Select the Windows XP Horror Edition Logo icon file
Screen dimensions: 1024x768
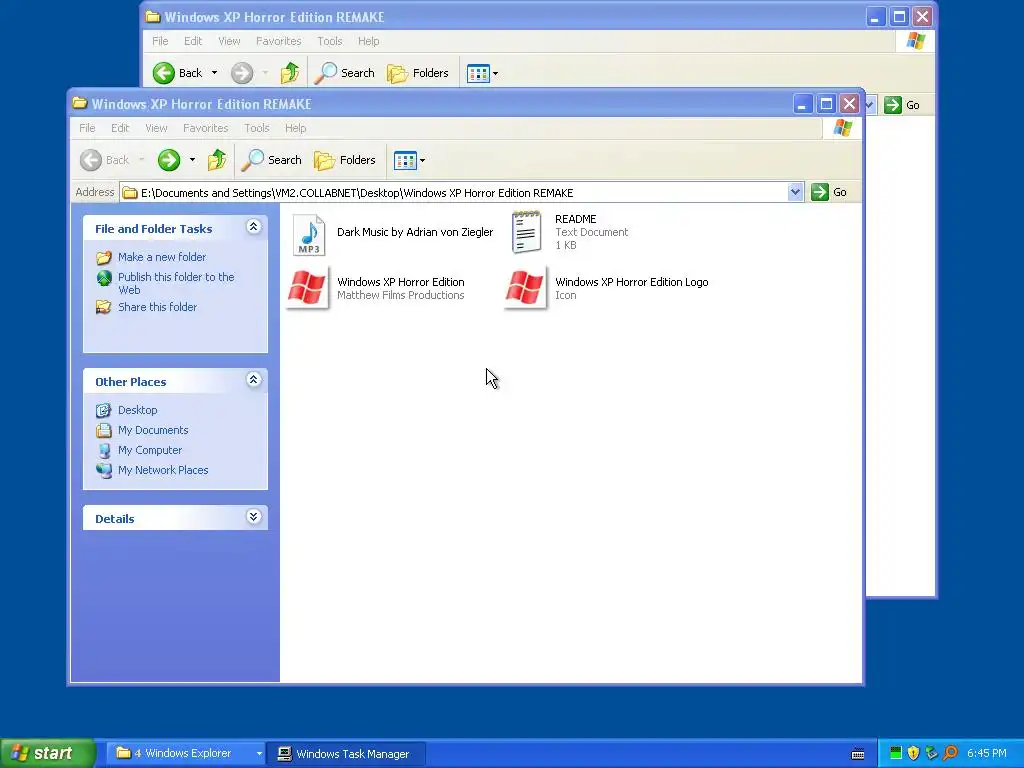(x=524, y=287)
